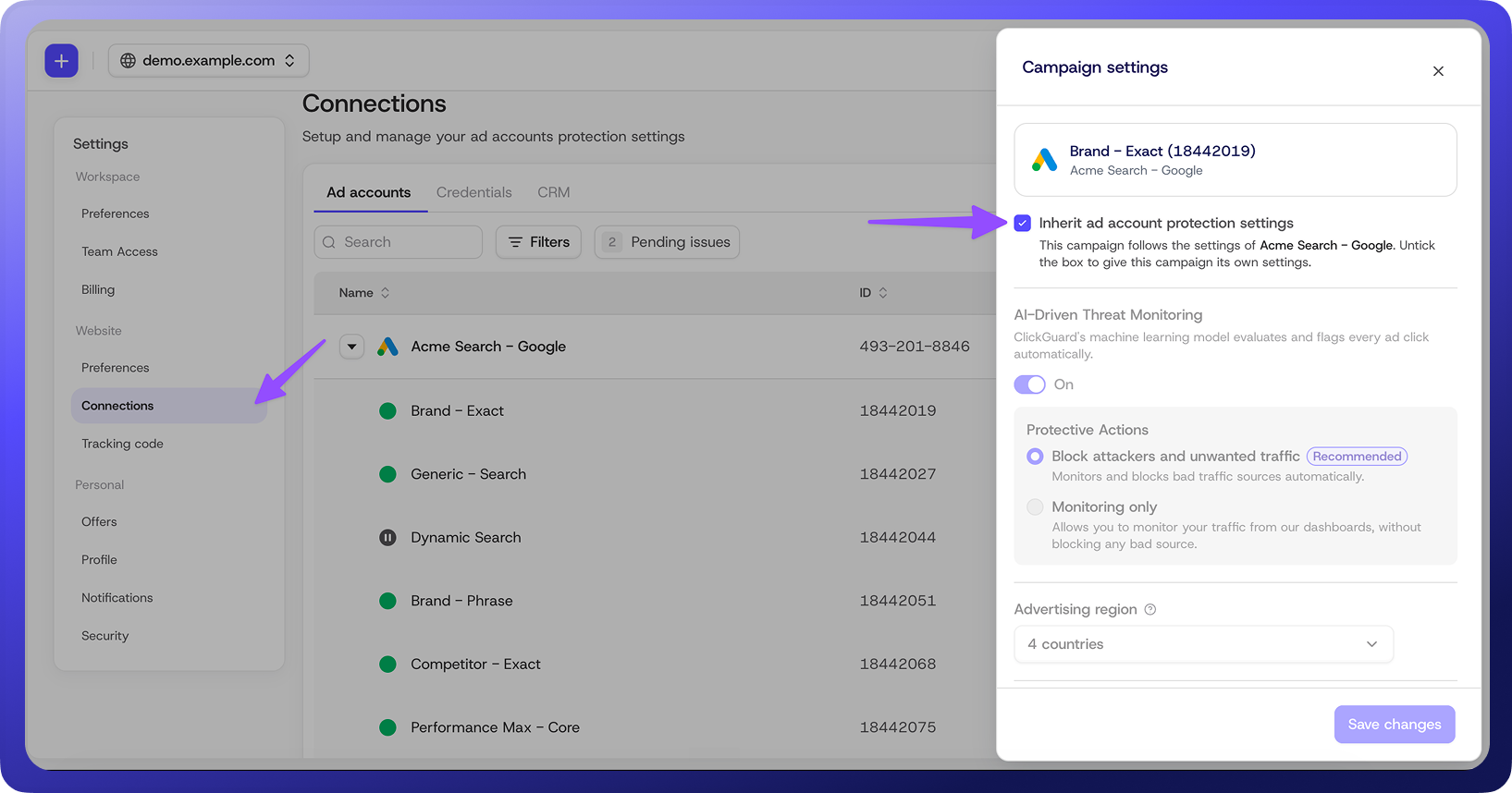Open Notifications in the sidebar
Screen dimensions: 1512x793
click(117, 598)
